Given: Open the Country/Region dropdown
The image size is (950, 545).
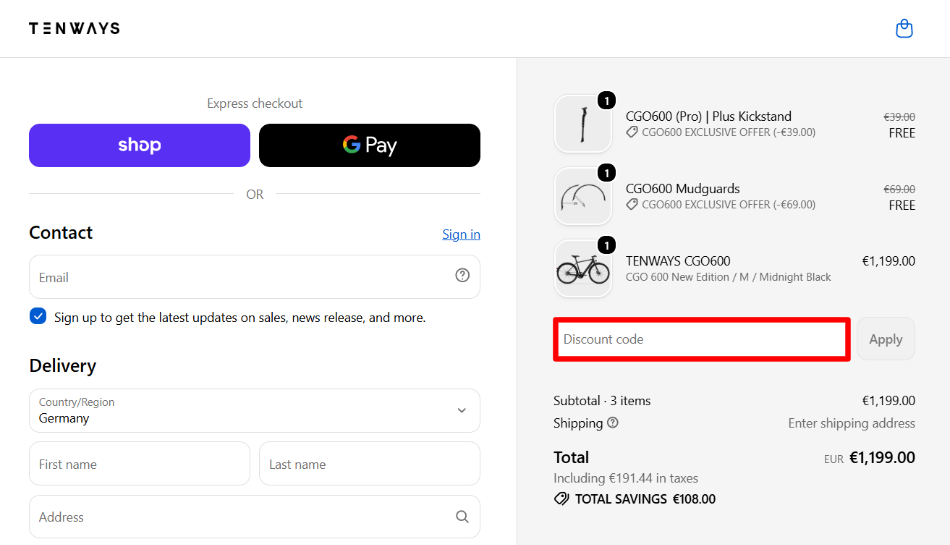Looking at the screenshot, I should coord(254,411).
